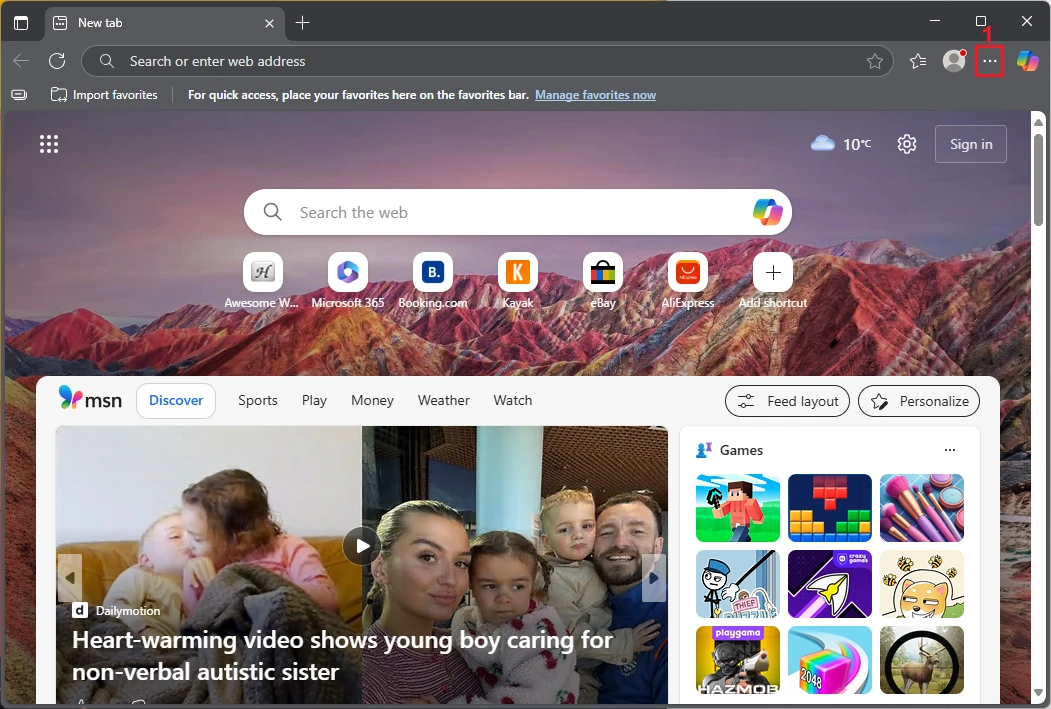This screenshot has height=709, width=1051.
Task: Open the Kayak shortcut
Action: 518,281
